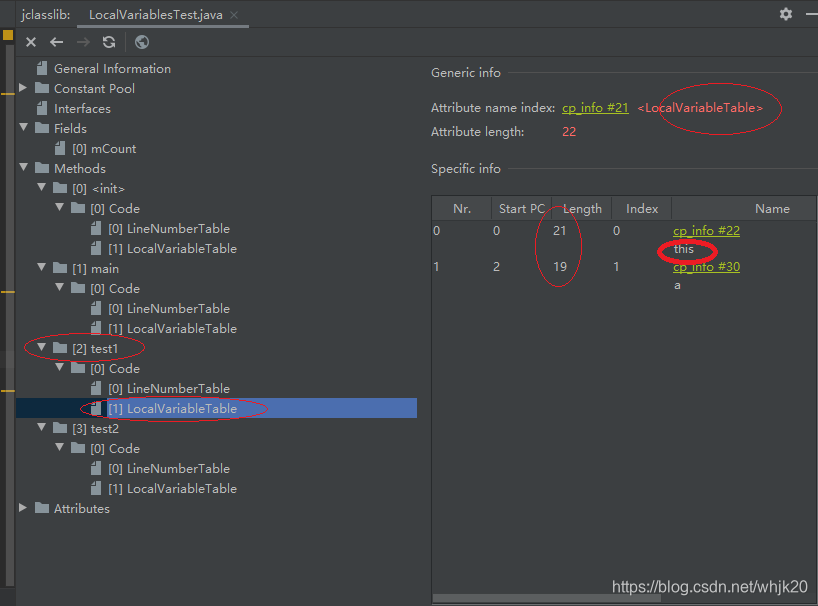Open the web browser globe icon
Screen dimensions: 818x606
pos(142,42)
